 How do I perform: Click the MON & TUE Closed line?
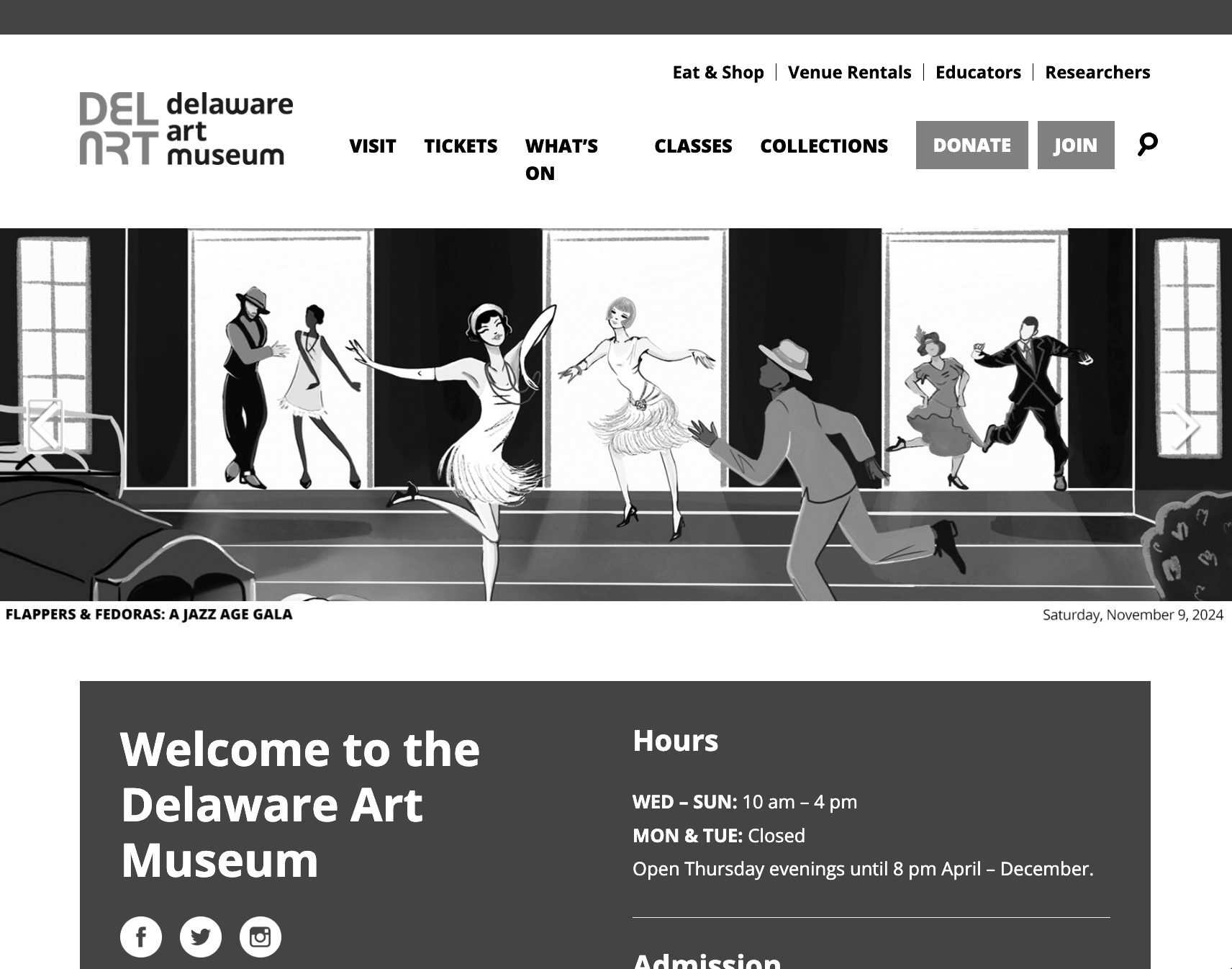719,836
